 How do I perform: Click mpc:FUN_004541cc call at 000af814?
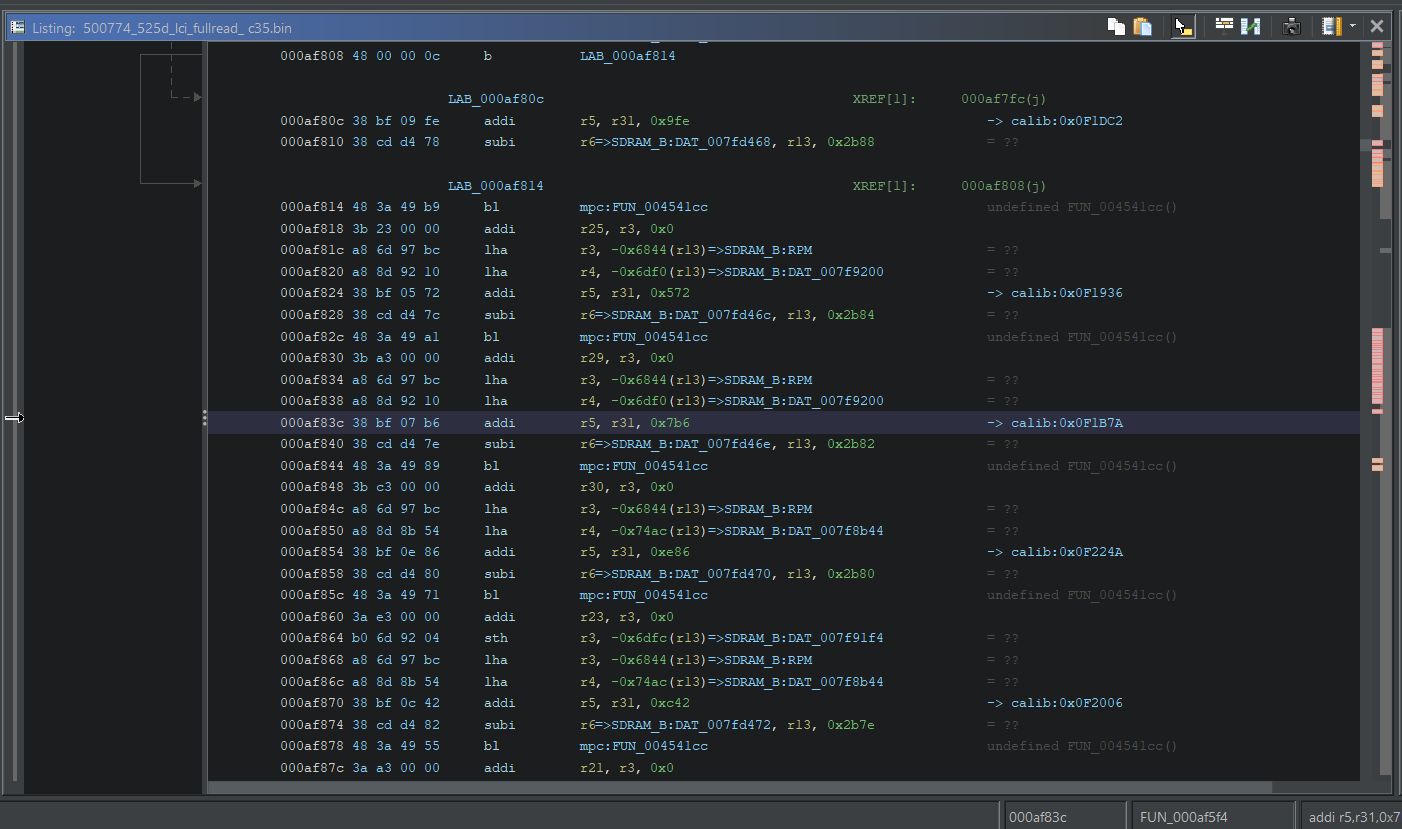643,207
